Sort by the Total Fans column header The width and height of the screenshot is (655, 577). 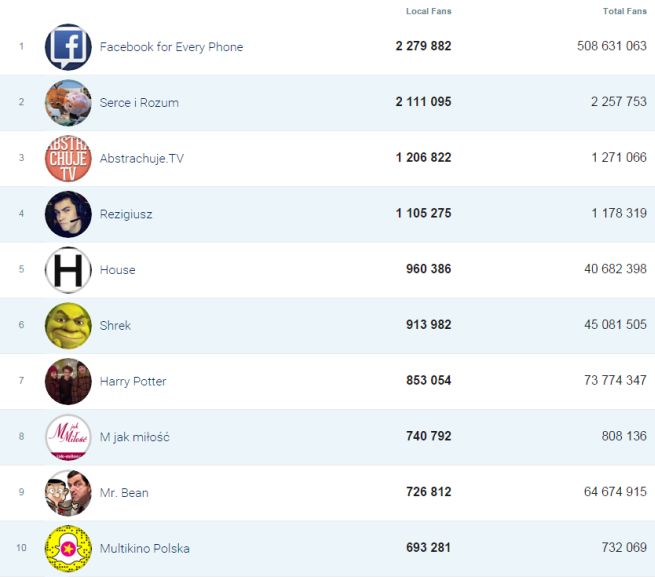(625, 11)
